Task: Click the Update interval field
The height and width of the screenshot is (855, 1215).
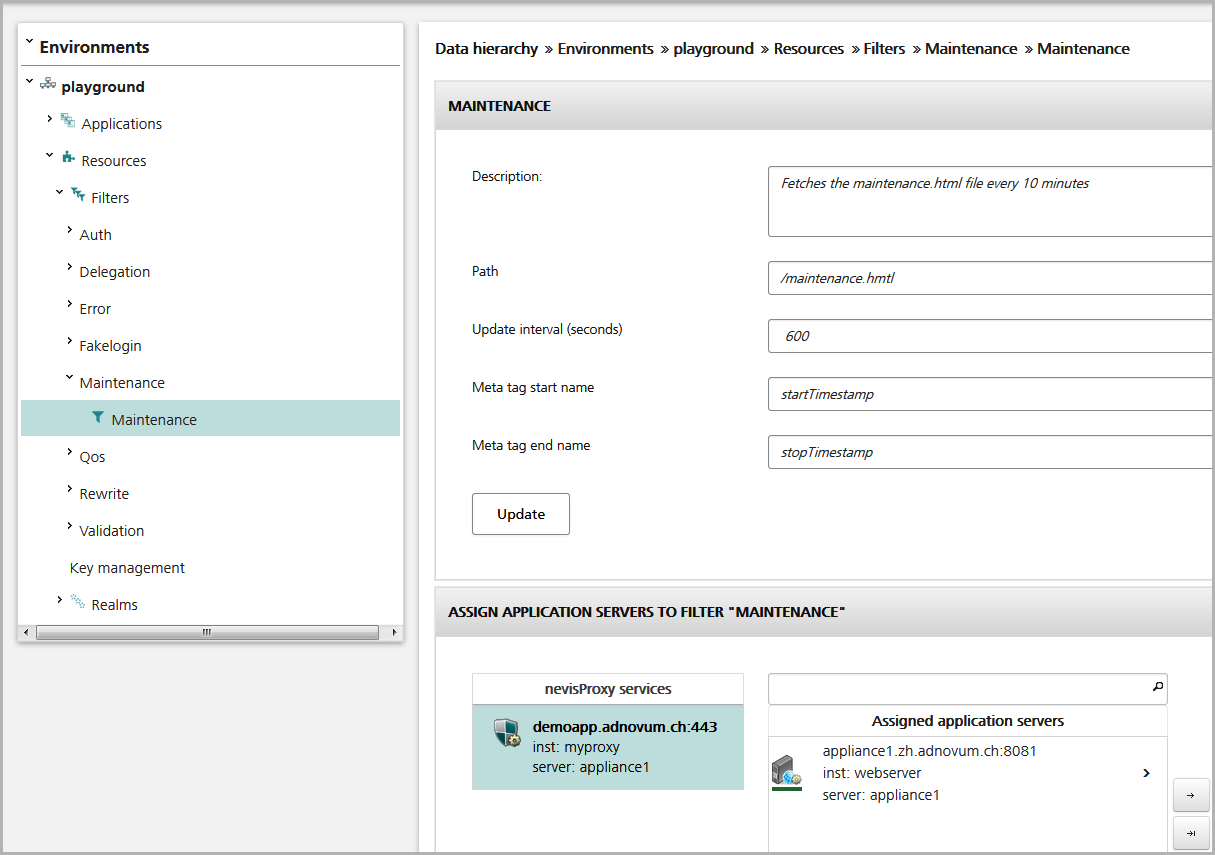Action: [991, 336]
